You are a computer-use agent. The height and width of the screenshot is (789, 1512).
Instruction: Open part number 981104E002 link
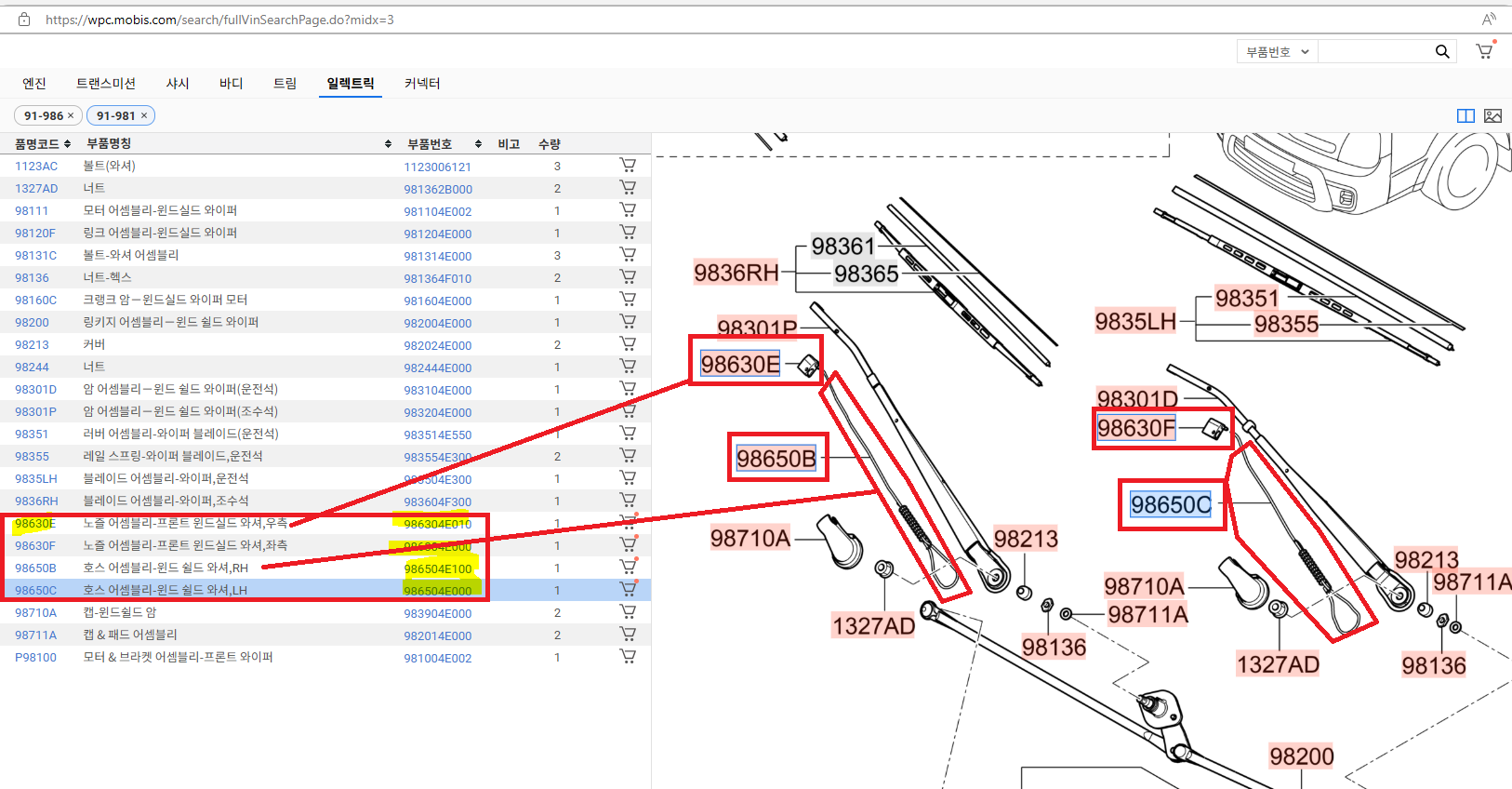438,212
